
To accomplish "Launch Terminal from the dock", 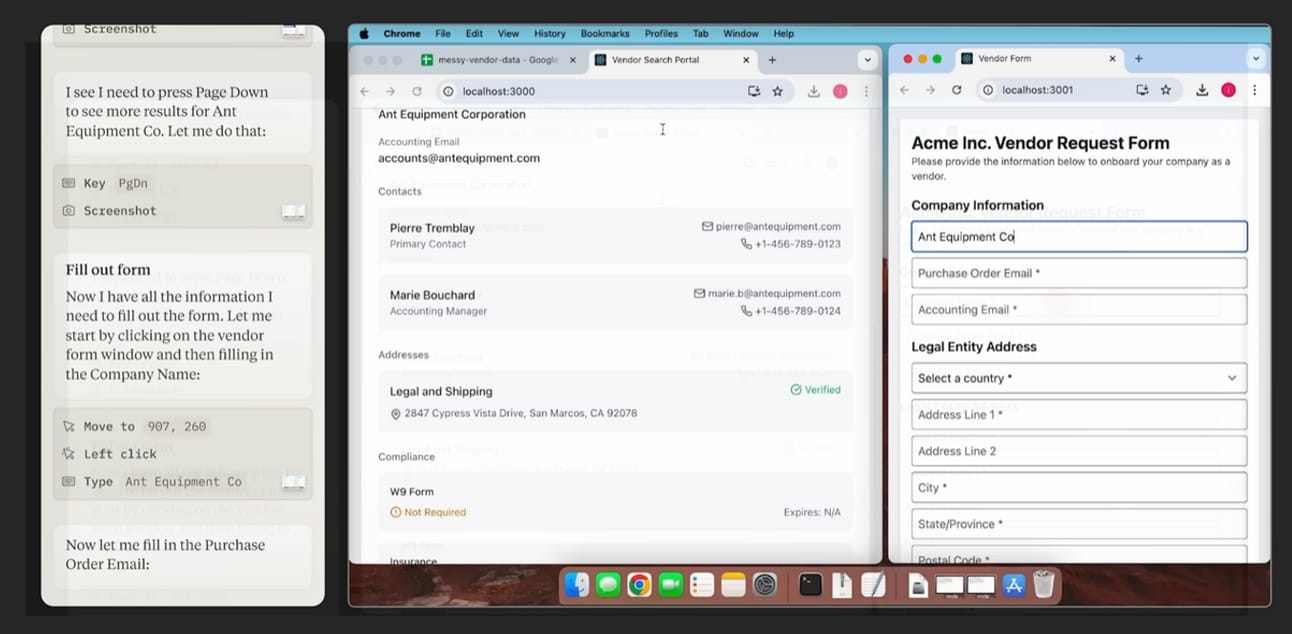I will [811, 585].
